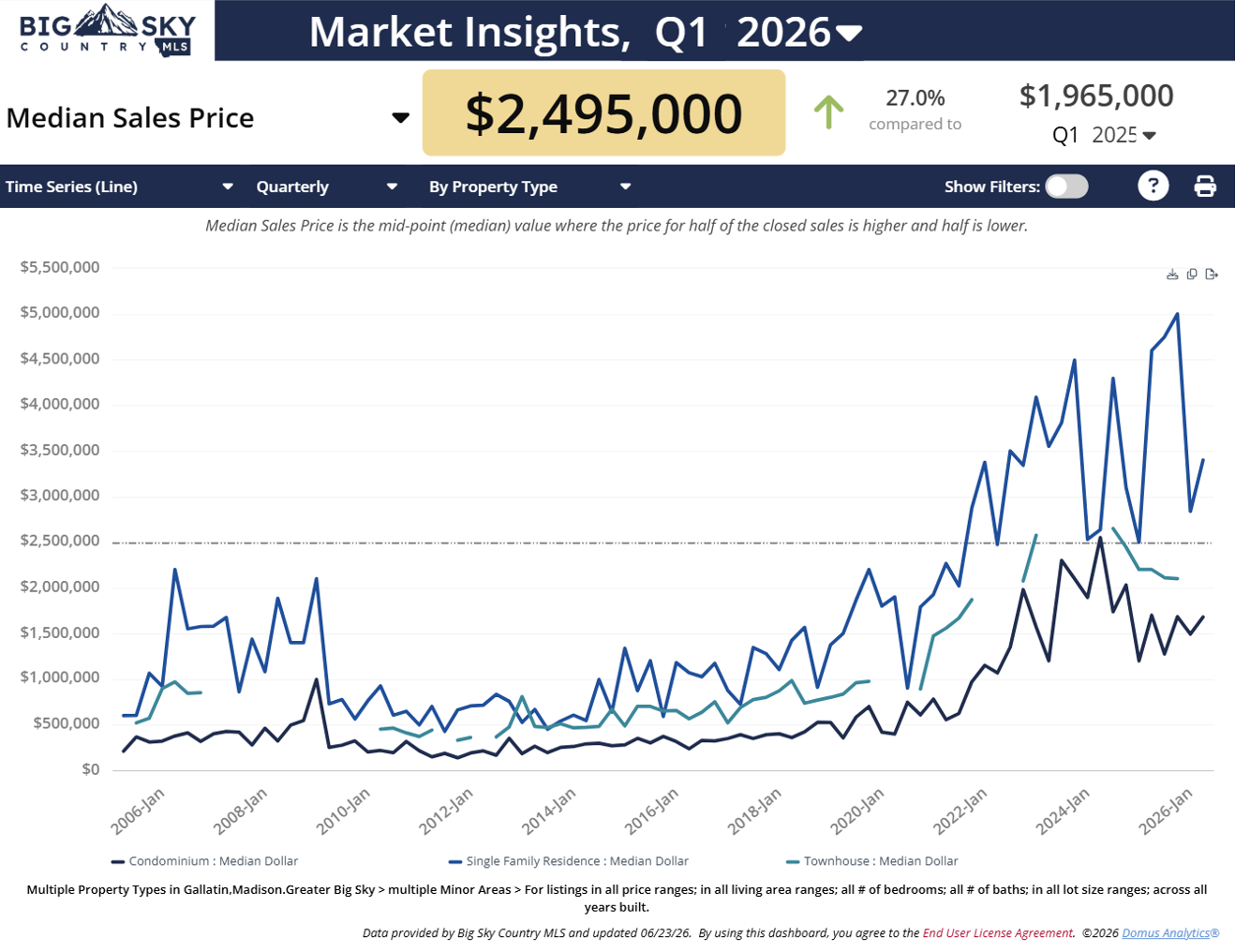Screen dimensions: 1235x952
Task: Open the End User License Agreement link
Action: coord(998,933)
